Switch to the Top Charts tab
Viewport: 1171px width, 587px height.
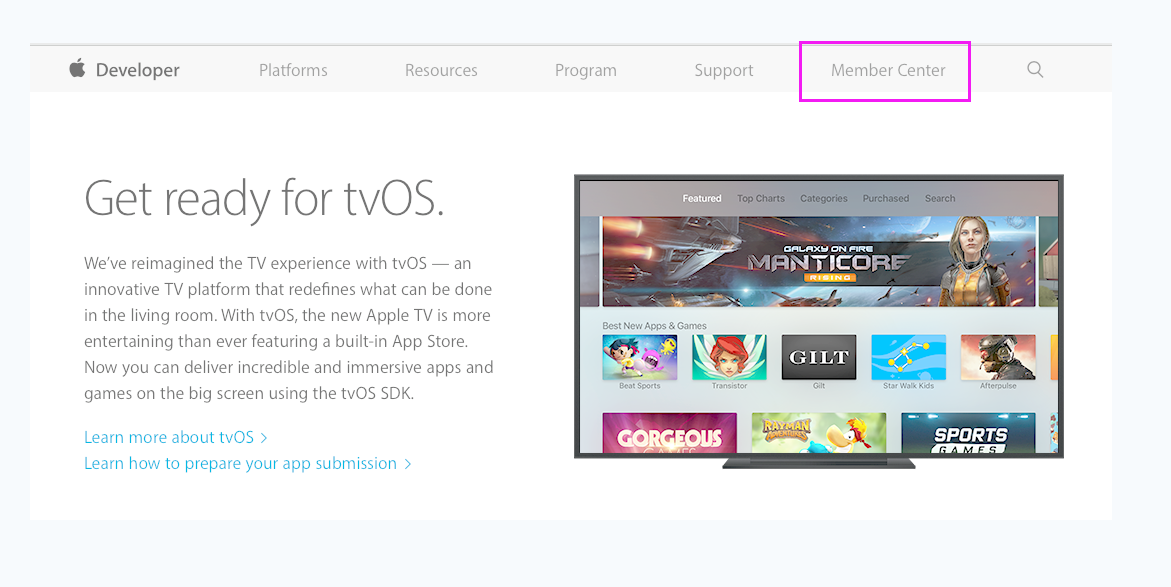click(x=761, y=198)
